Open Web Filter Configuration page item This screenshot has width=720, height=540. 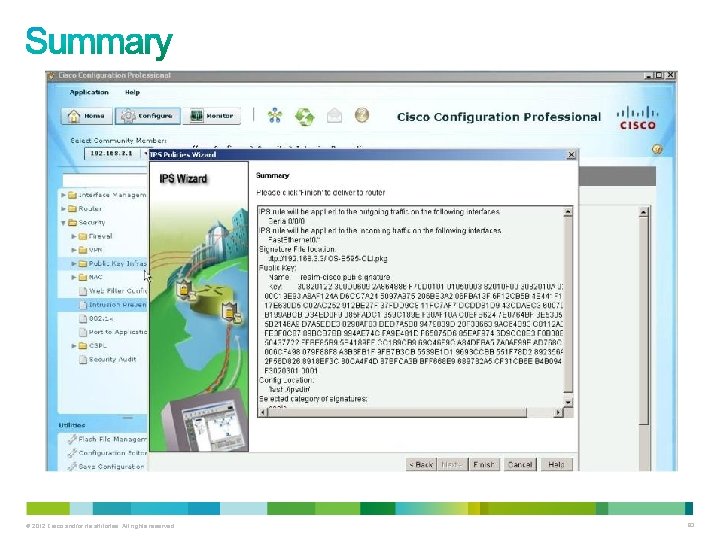[118, 291]
